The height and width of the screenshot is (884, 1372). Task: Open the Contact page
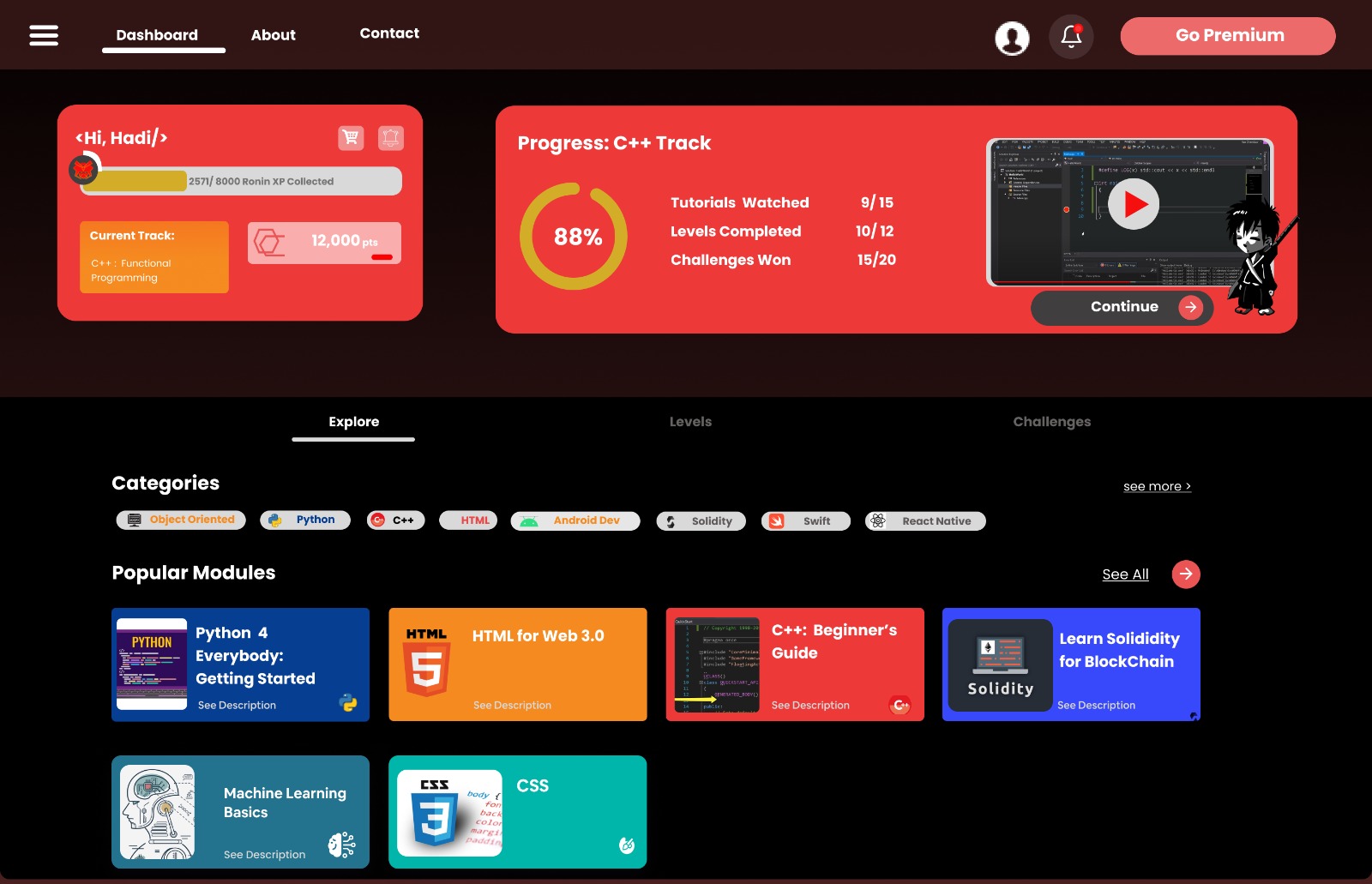click(x=389, y=33)
